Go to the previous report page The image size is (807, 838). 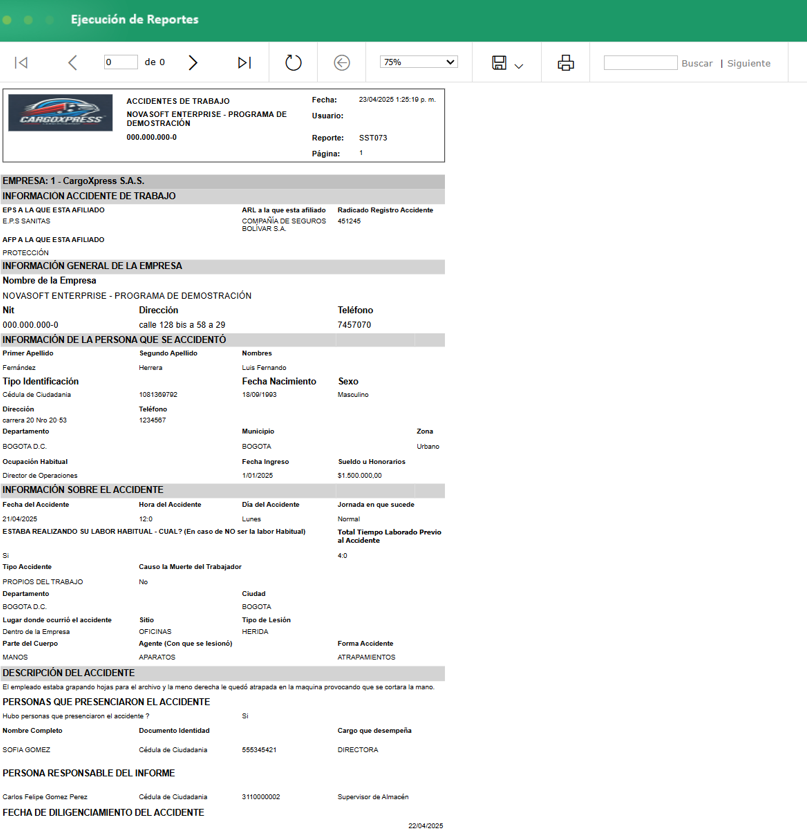click(73, 63)
